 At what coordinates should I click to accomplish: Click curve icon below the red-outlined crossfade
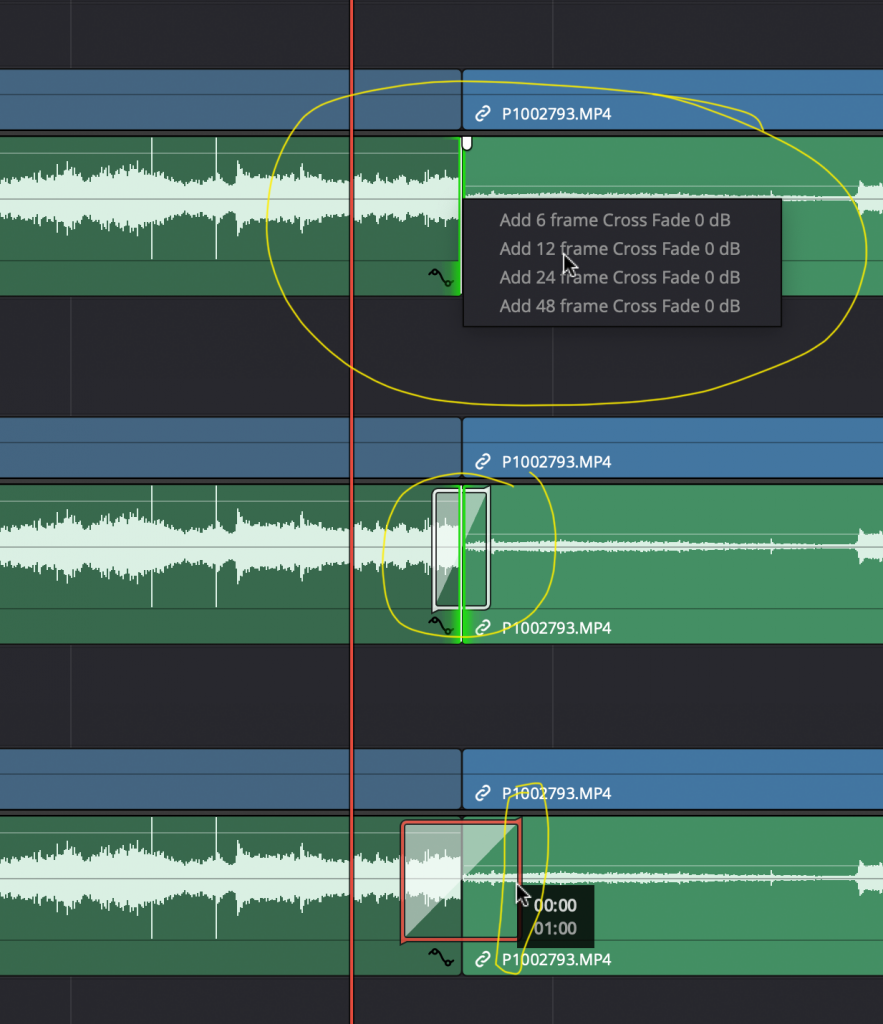click(x=441, y=958)
